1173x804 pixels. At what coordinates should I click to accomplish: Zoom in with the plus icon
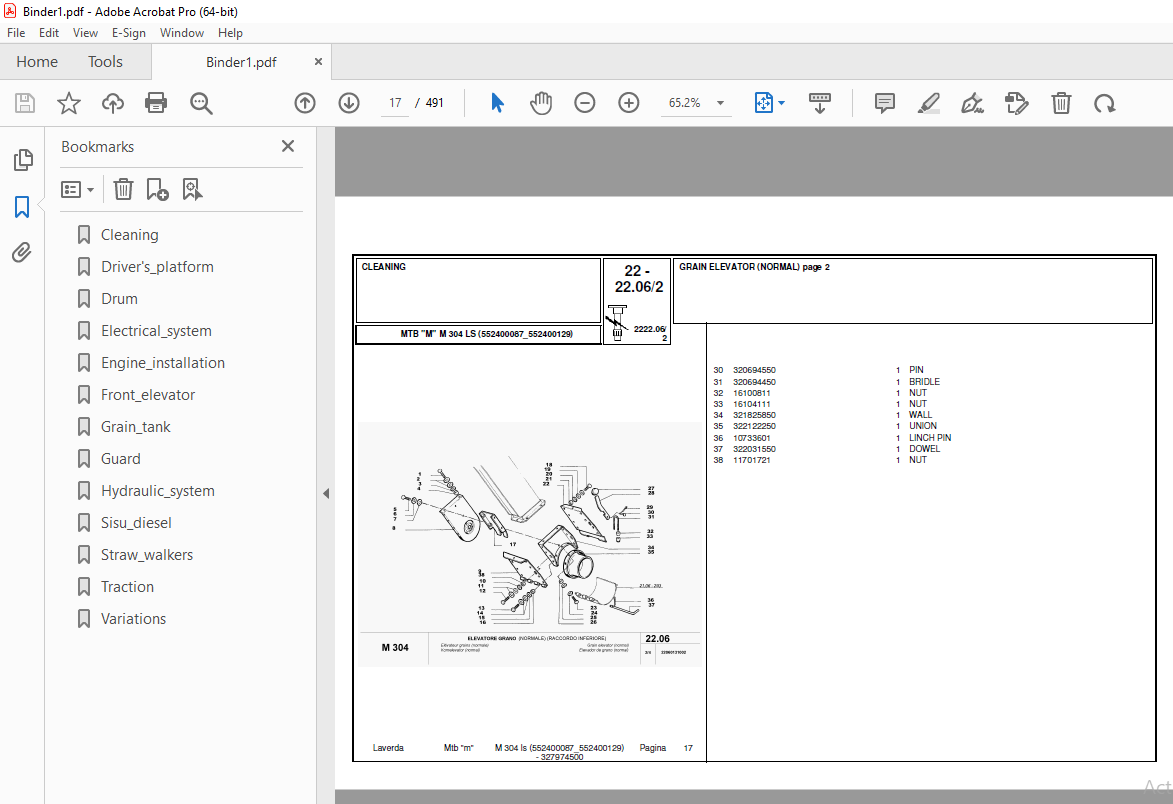click(x=629, y=103)
